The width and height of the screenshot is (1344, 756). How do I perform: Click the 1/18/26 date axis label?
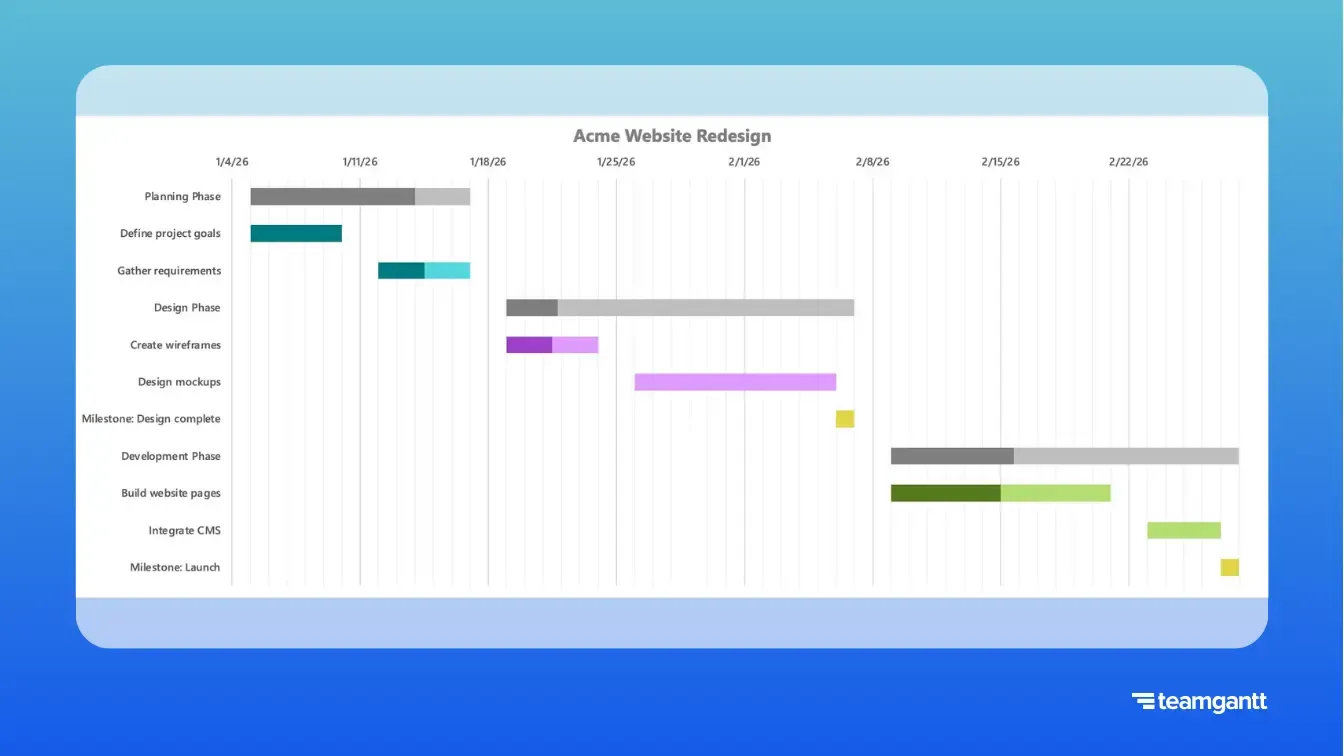click(488, 162)
